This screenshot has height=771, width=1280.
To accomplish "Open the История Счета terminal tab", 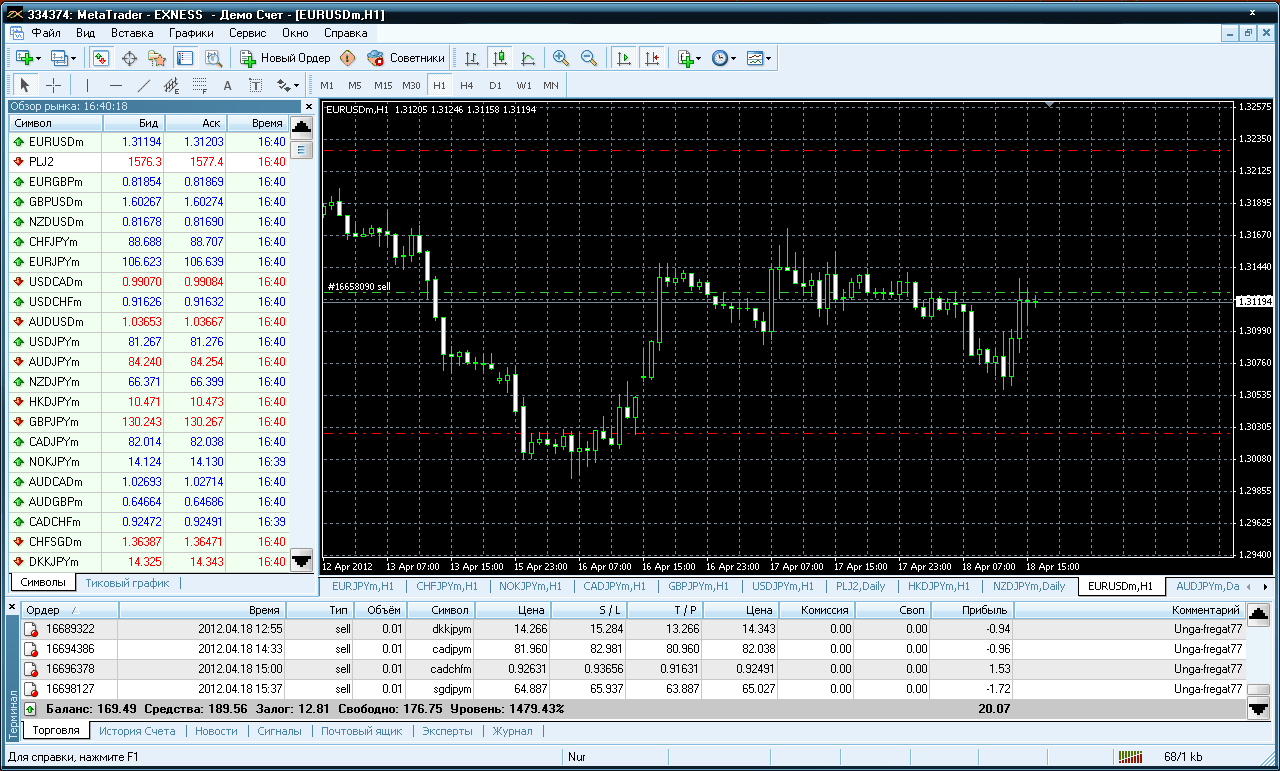I will coord(137,731).
